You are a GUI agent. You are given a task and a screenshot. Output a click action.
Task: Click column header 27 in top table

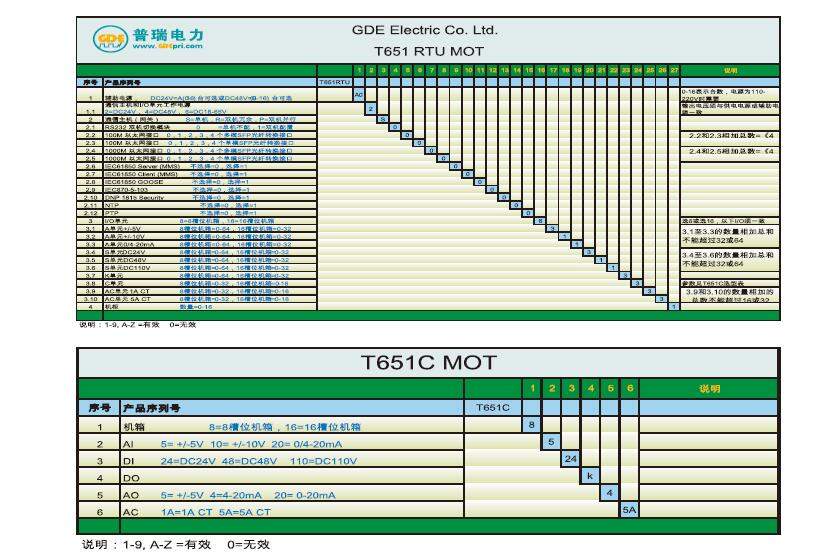(x=675, y=71)
